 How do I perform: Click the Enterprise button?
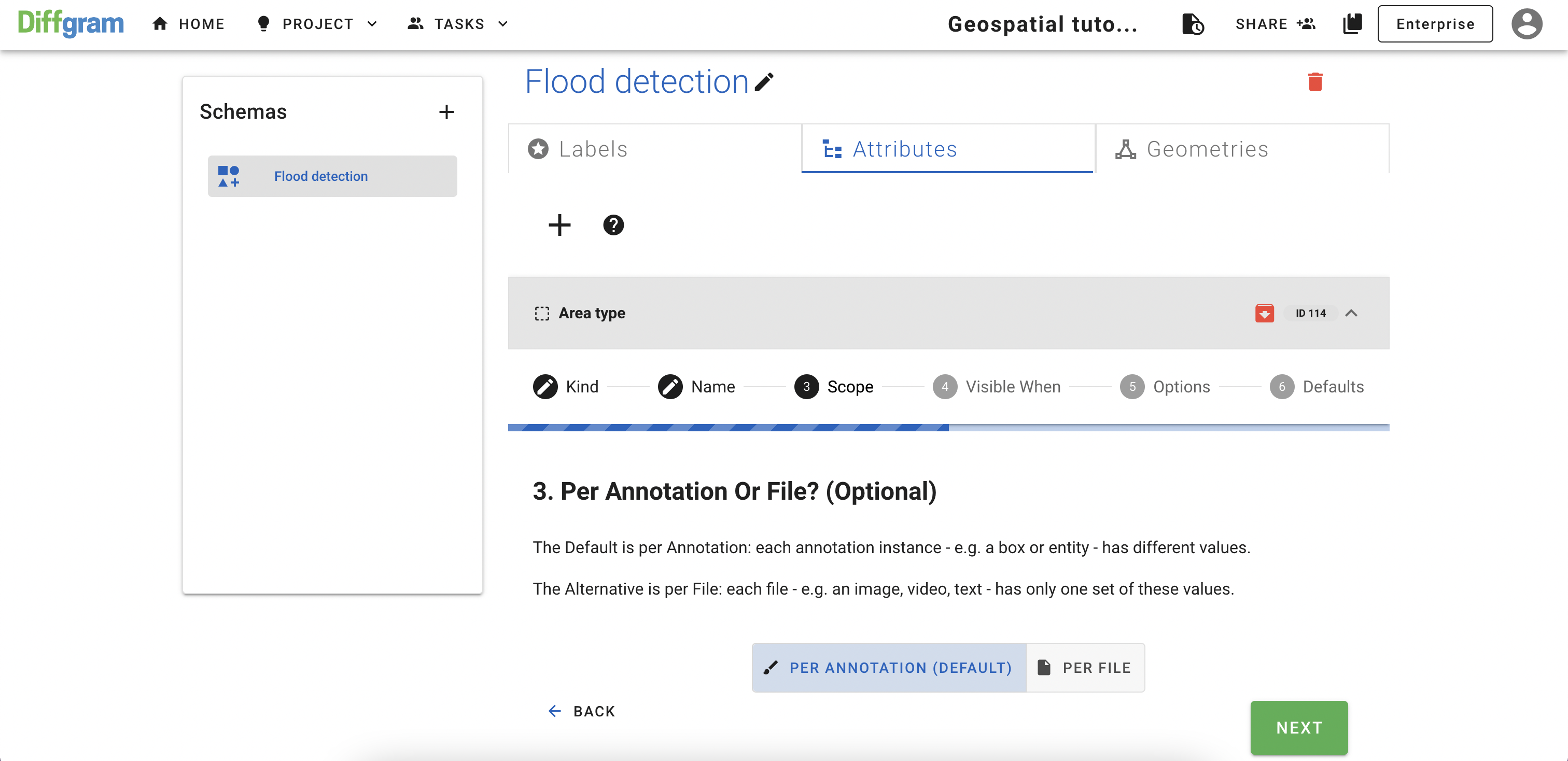coord(1435,24)
